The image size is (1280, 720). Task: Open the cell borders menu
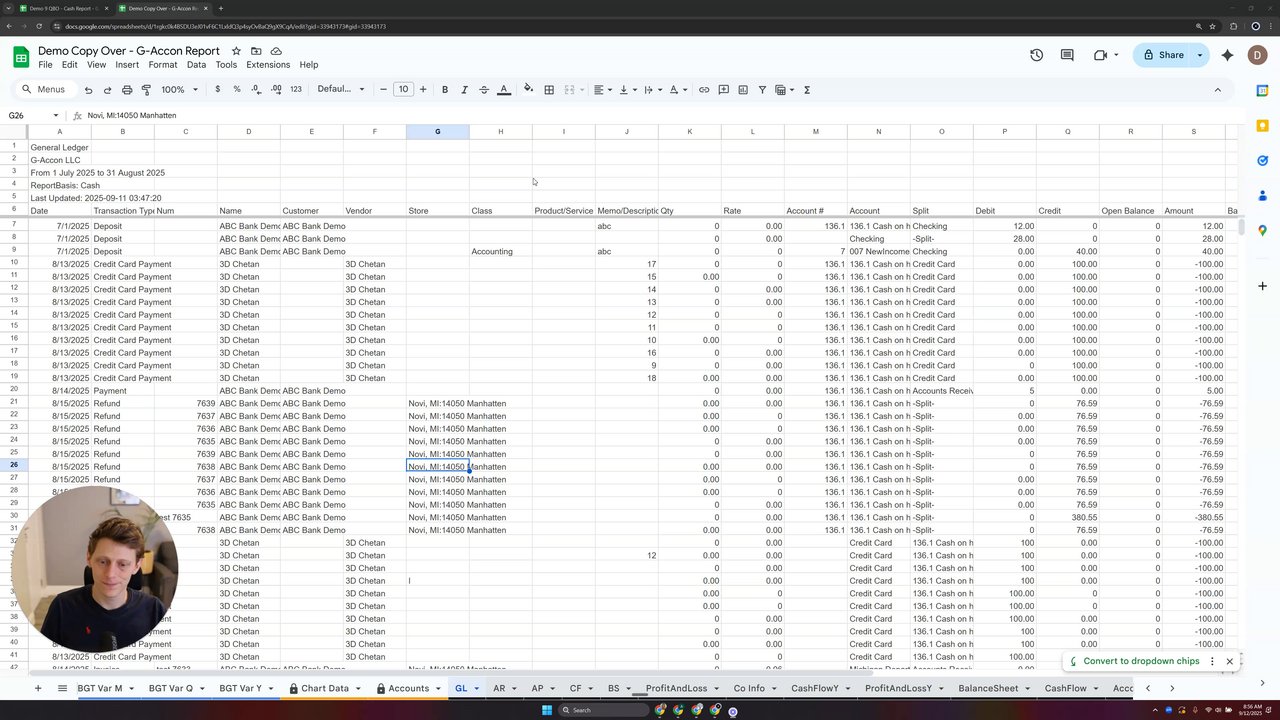549,90
